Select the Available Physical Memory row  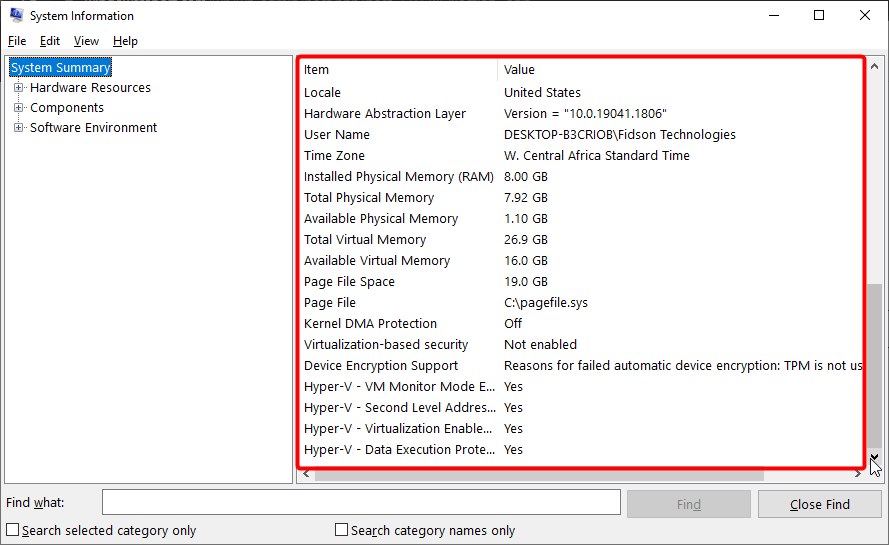tap(581, 218)
